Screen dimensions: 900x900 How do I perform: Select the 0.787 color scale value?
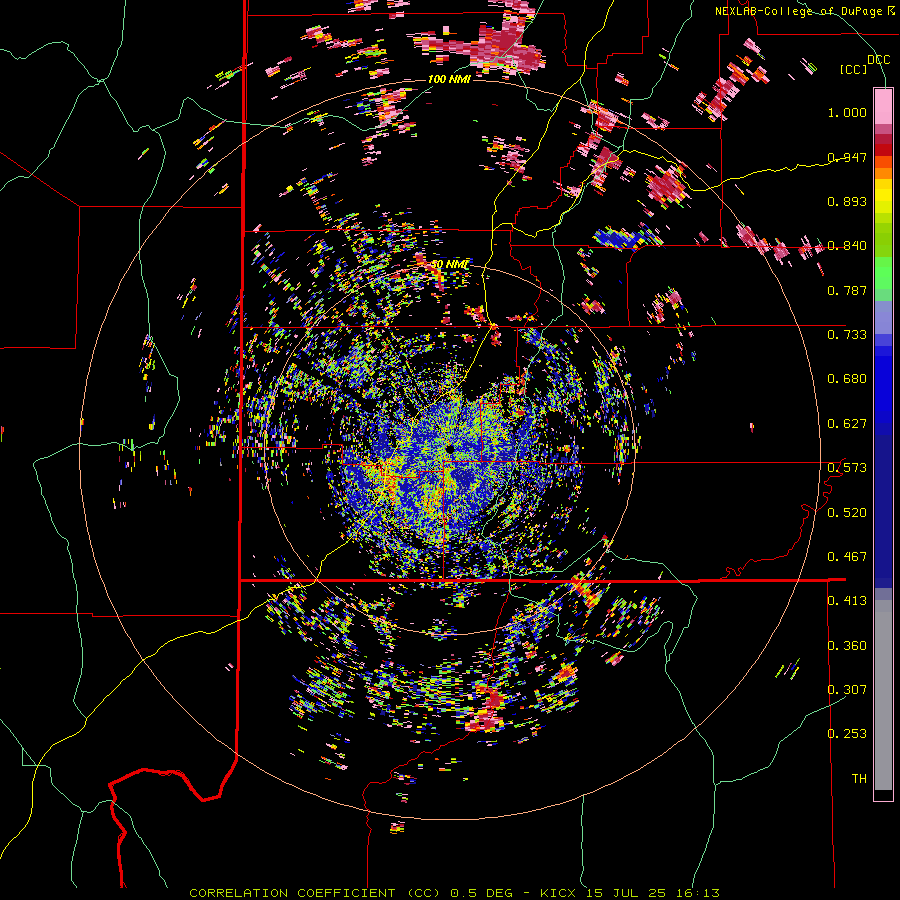(x=847, y=290)
